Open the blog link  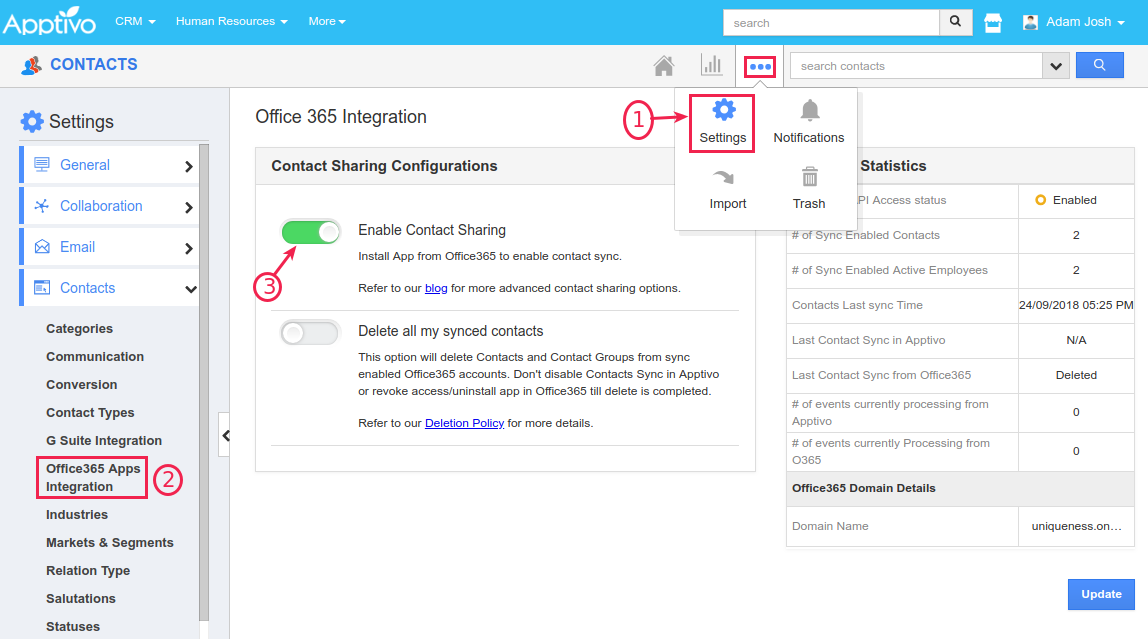coord(436,288)
